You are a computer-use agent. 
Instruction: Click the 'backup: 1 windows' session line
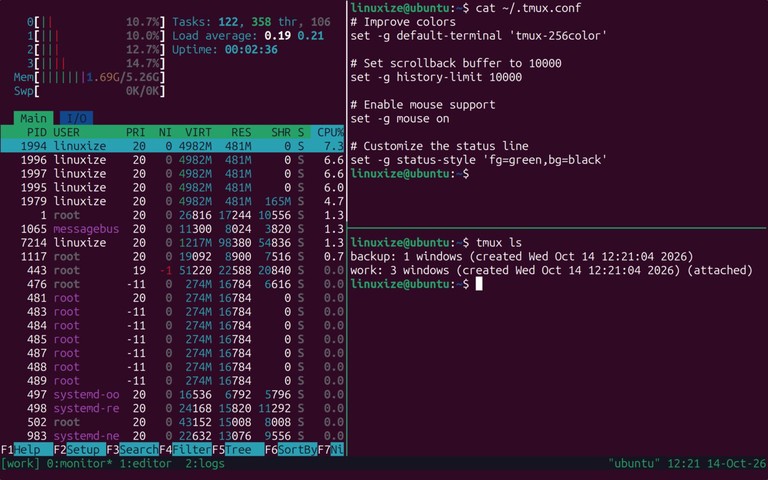(x=522, y=256)
